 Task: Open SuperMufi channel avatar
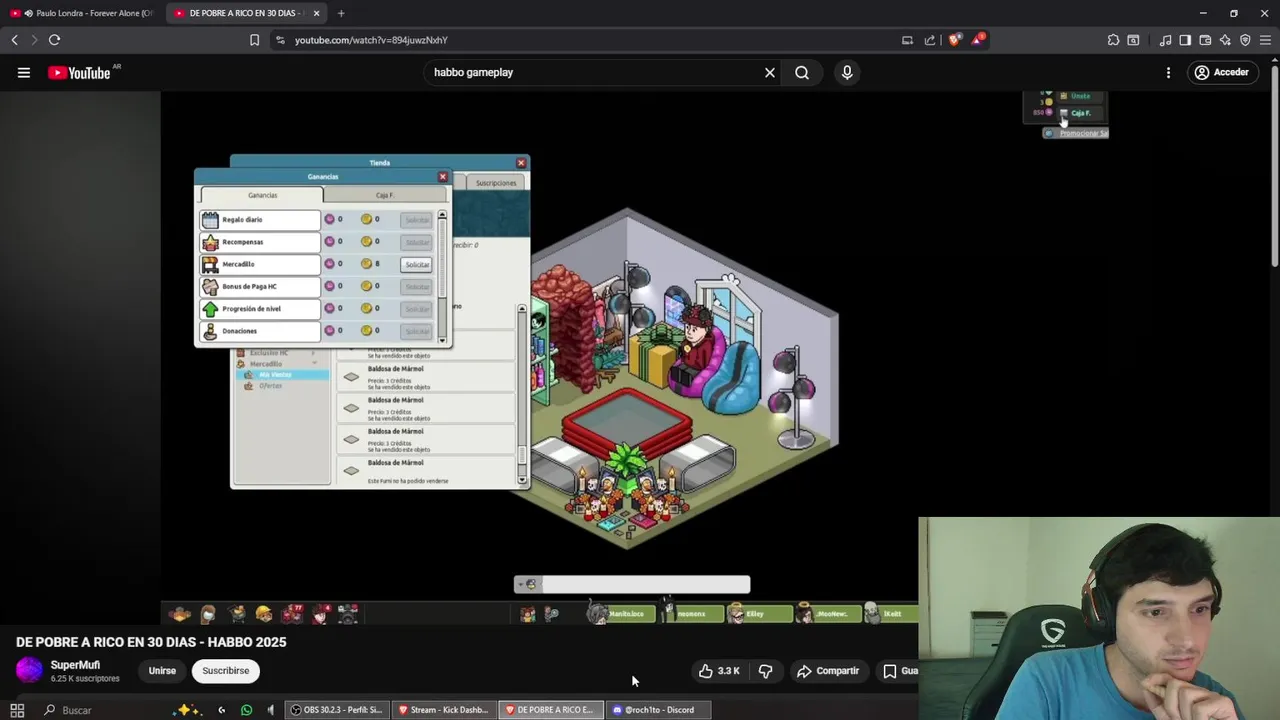tap(30, 670)
